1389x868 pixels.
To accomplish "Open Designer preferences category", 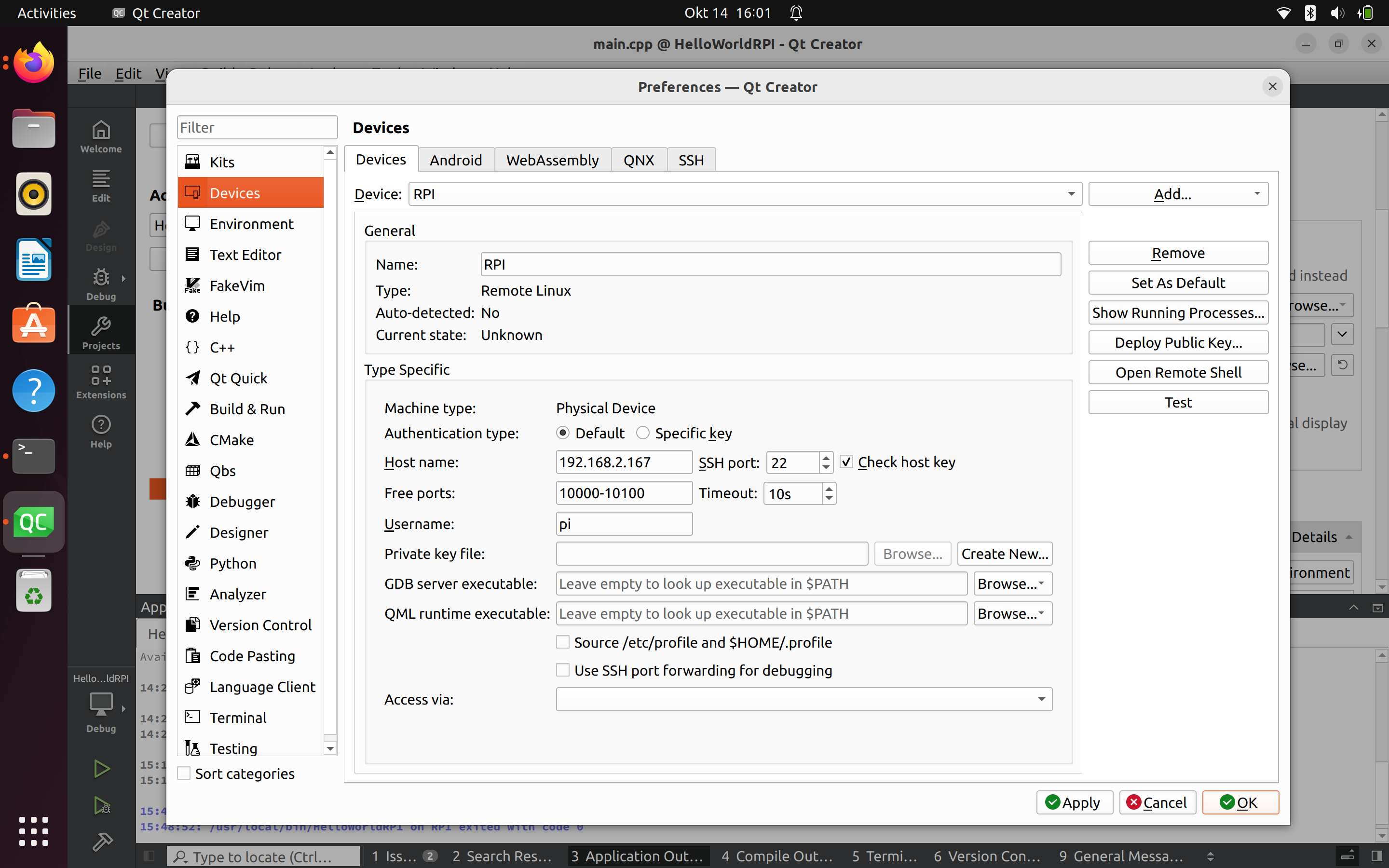I will coord(251,533).
